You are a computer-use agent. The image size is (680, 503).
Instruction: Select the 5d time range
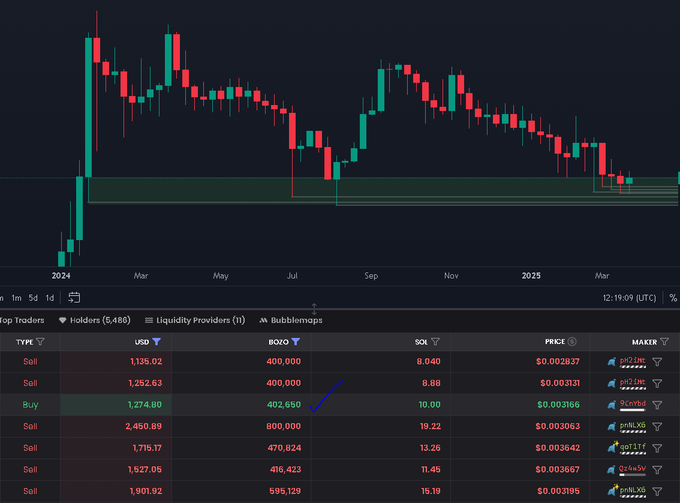coord(33,297)
